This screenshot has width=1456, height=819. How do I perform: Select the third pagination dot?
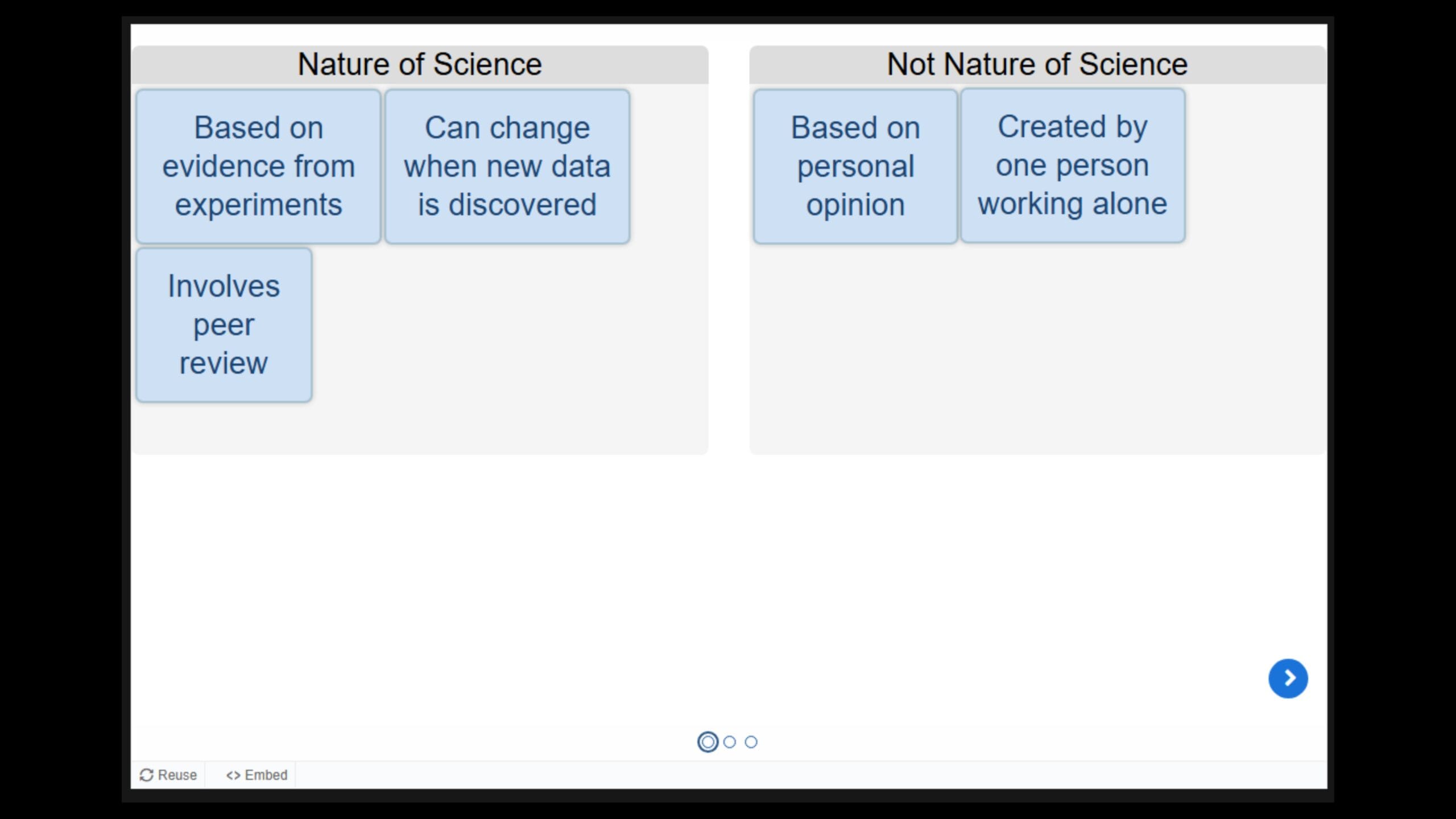751,742
